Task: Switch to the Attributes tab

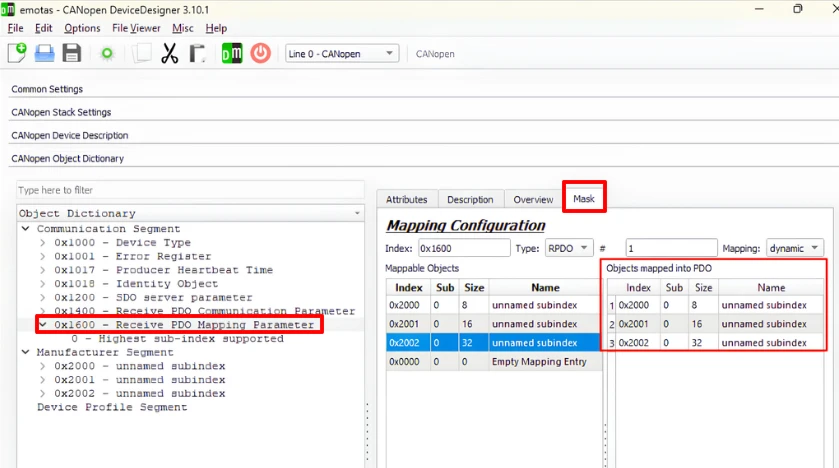Action: click(407, 200)
